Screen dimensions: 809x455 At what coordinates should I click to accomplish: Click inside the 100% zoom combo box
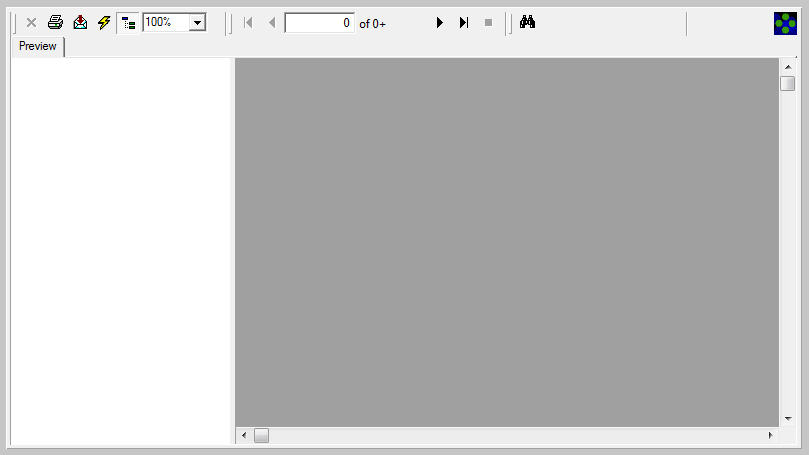[x=166, y=22]
